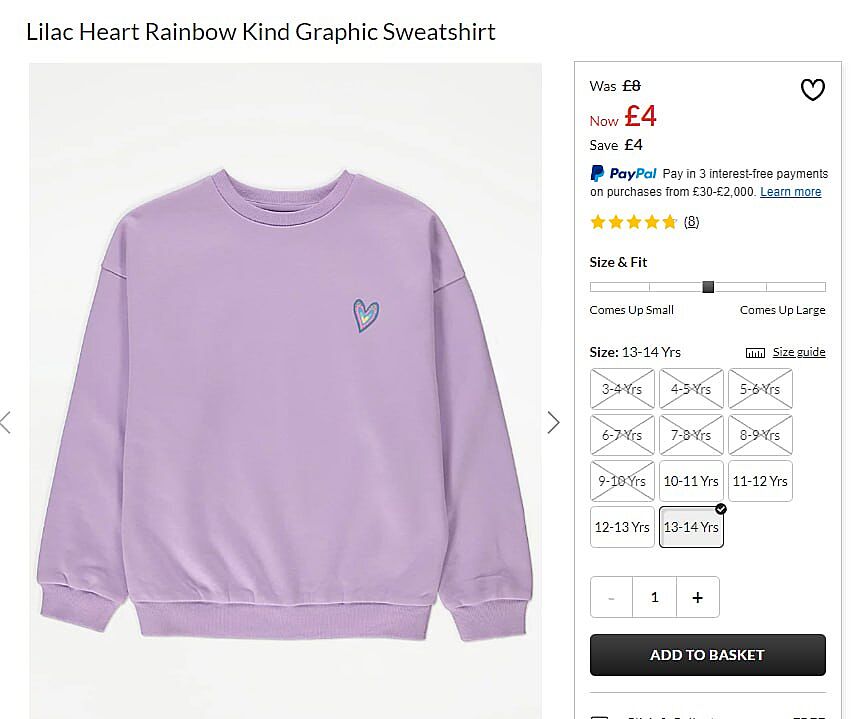
Task: Click ADD TO BASKET button
Action: 708,655
